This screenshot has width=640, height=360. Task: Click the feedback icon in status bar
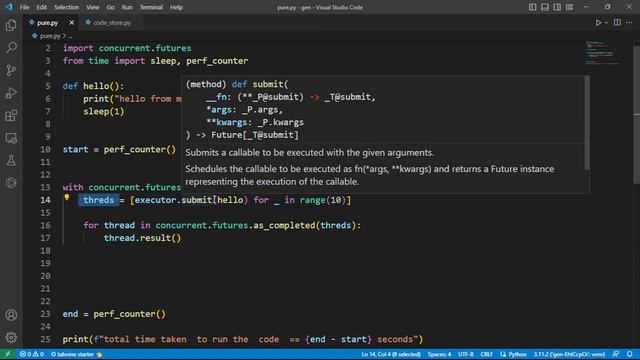[616, 354]
